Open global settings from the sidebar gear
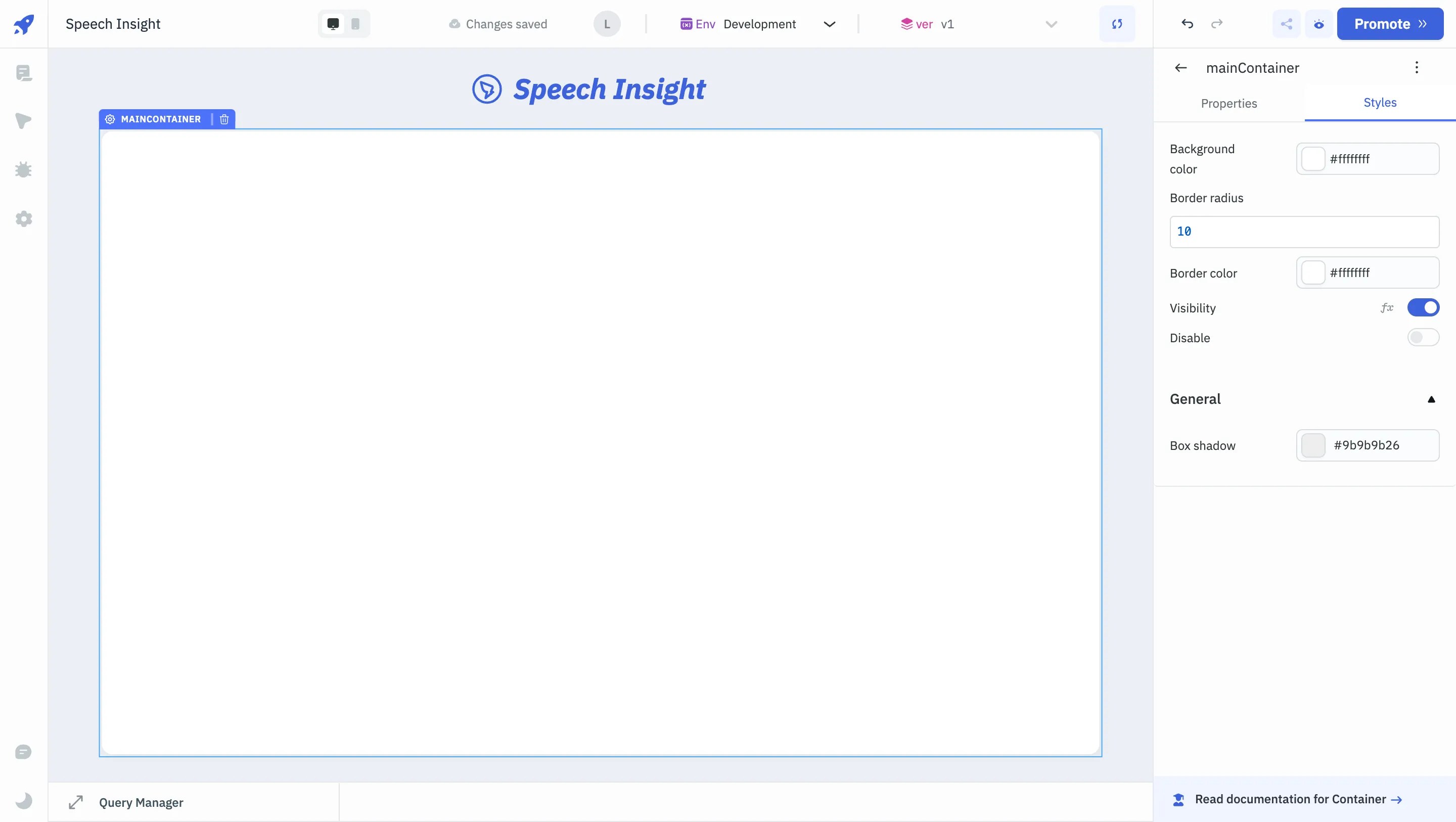Screen dimensions: 1456x822 [24, 219]
